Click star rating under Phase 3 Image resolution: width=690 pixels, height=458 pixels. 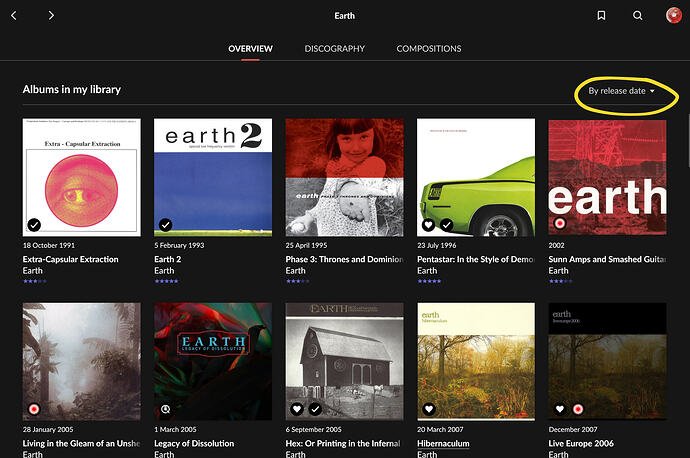(298, 281)
